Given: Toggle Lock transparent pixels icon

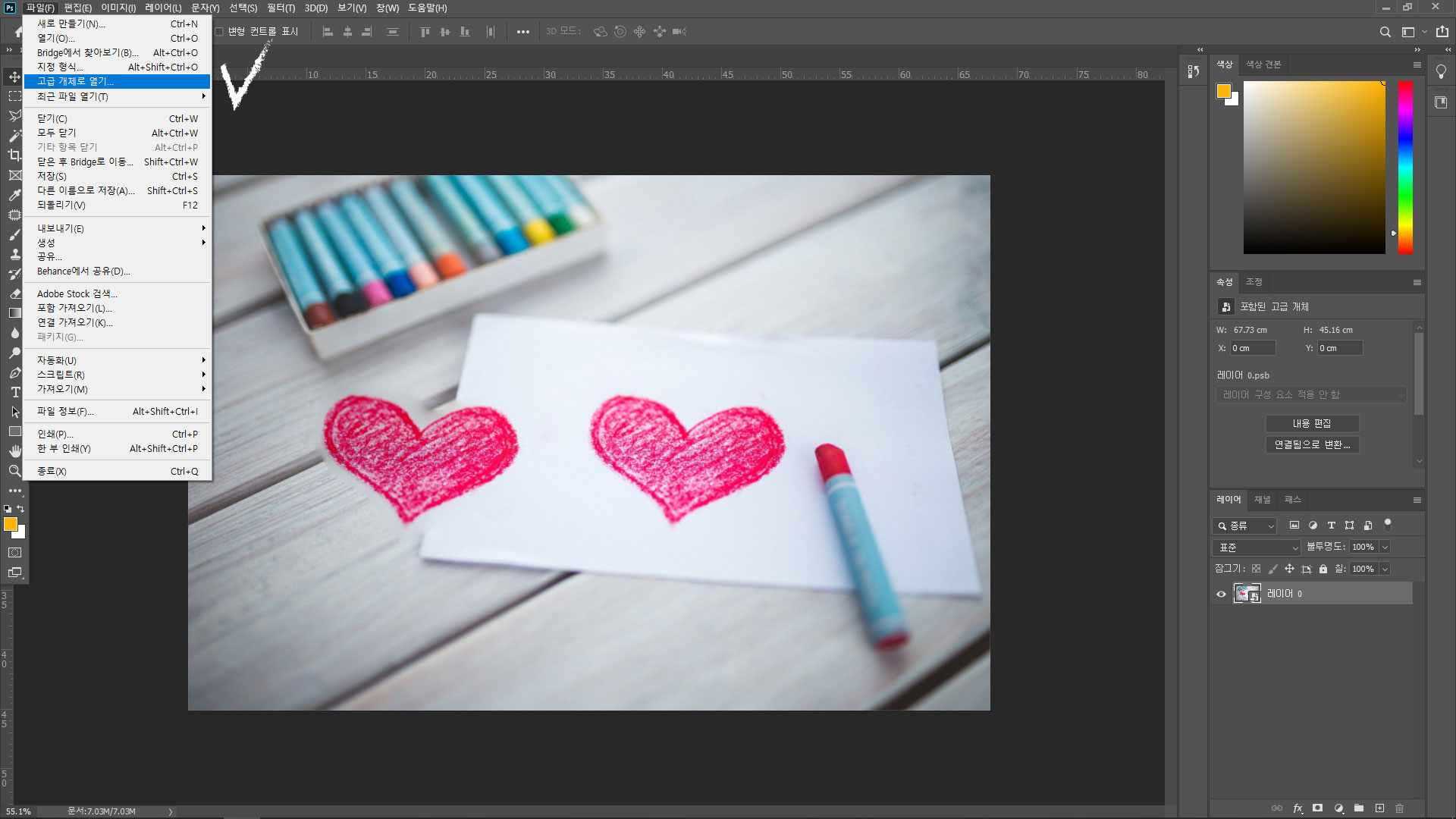Looking at the screenshot, I should point(1256,569).
